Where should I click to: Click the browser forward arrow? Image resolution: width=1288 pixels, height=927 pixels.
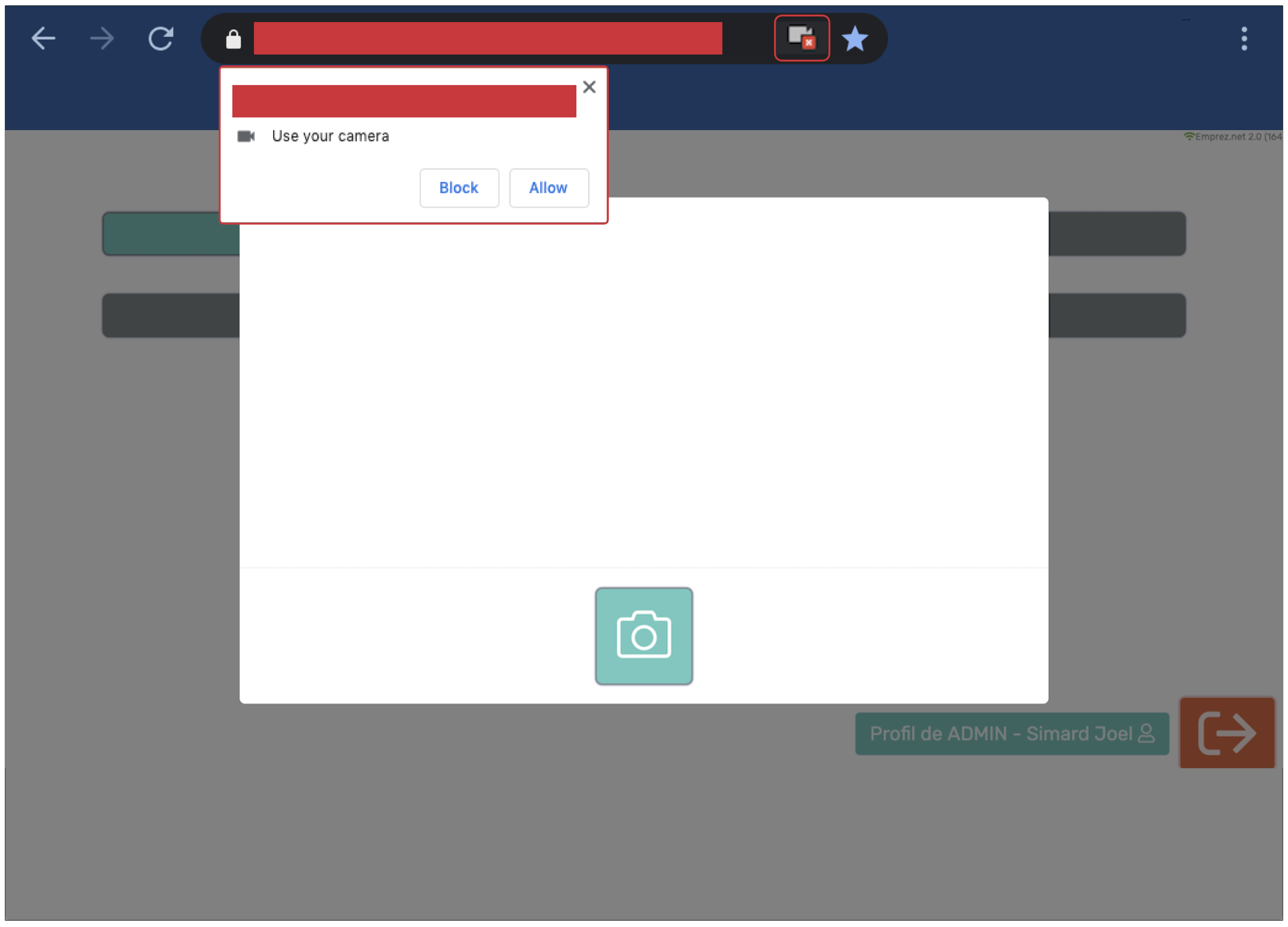102,39
